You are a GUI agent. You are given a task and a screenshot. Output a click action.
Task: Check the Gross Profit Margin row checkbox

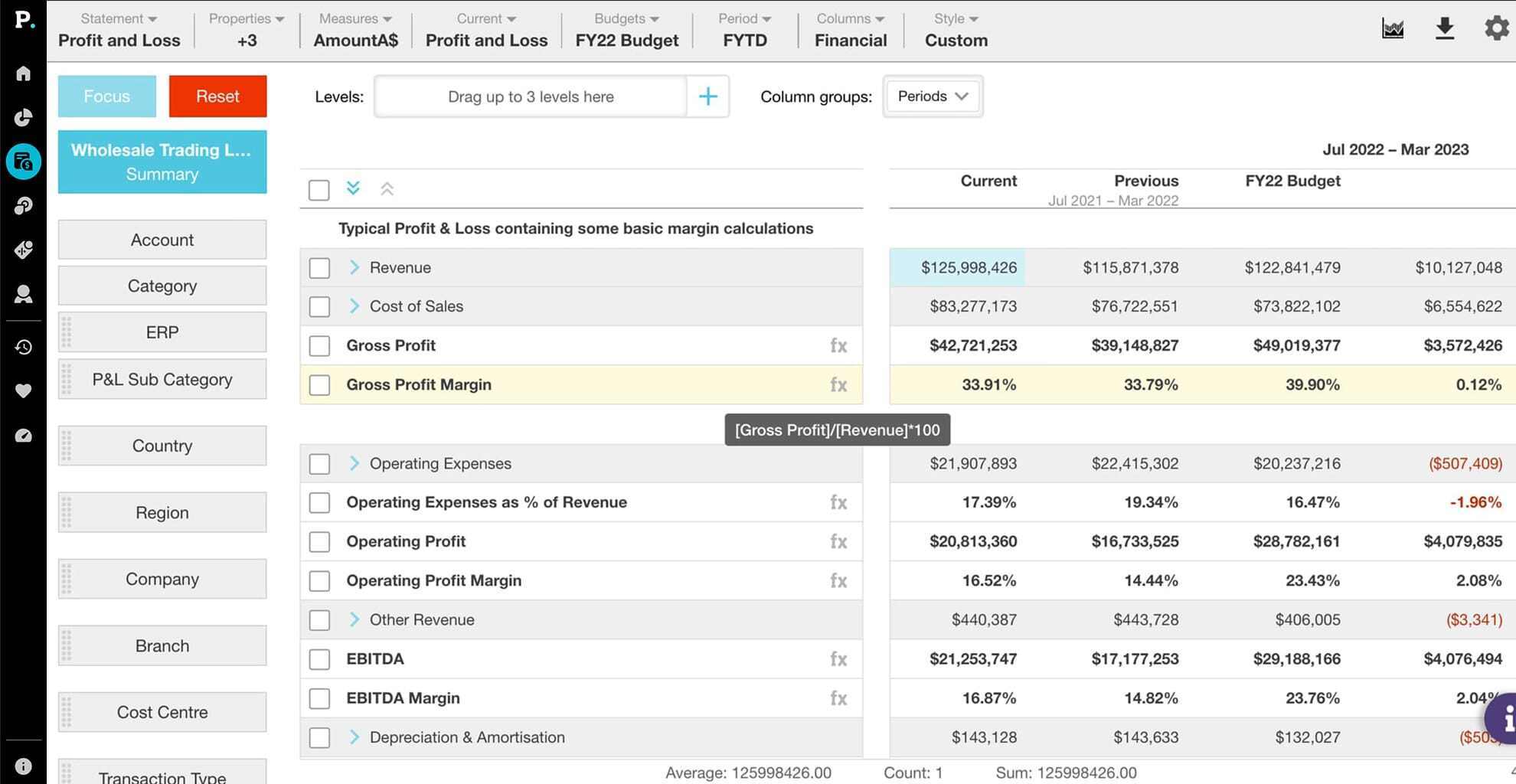[319, 385]
